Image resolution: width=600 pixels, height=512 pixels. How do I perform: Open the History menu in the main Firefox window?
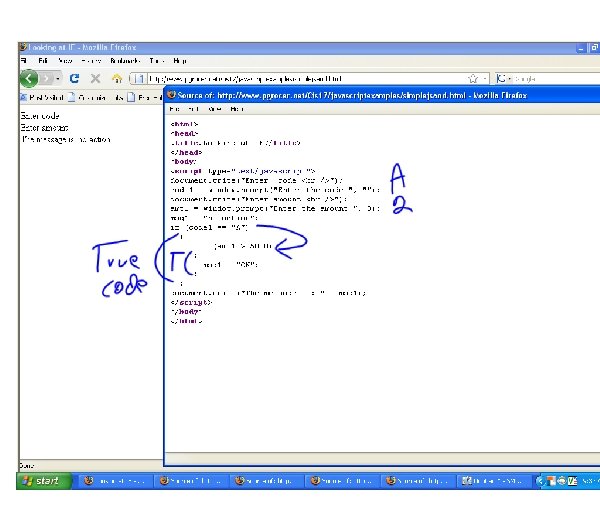click(91, 61)
